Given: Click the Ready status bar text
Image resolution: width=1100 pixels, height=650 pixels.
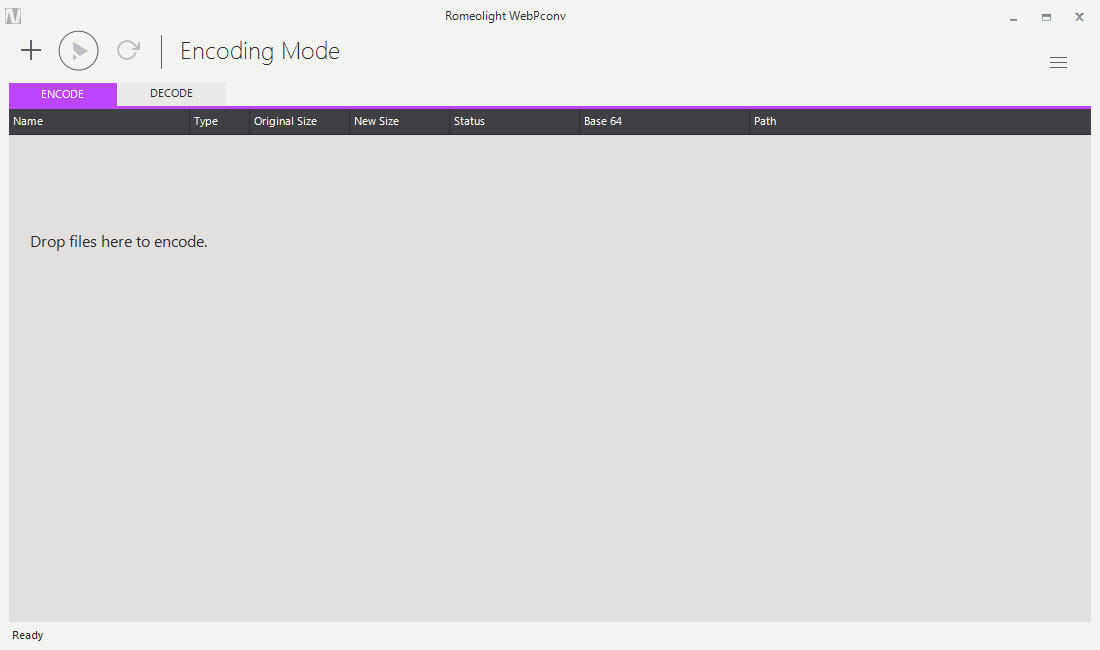Looking at the screenshot, I should tap(27, 635).
